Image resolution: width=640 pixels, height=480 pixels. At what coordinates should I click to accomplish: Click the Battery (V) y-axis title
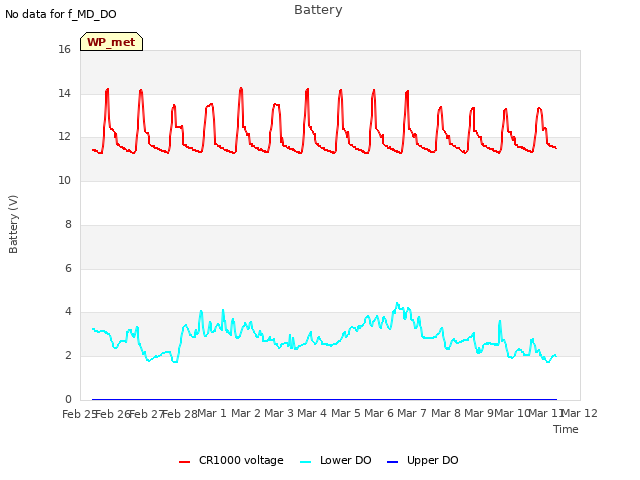click(x=13, y=224)
